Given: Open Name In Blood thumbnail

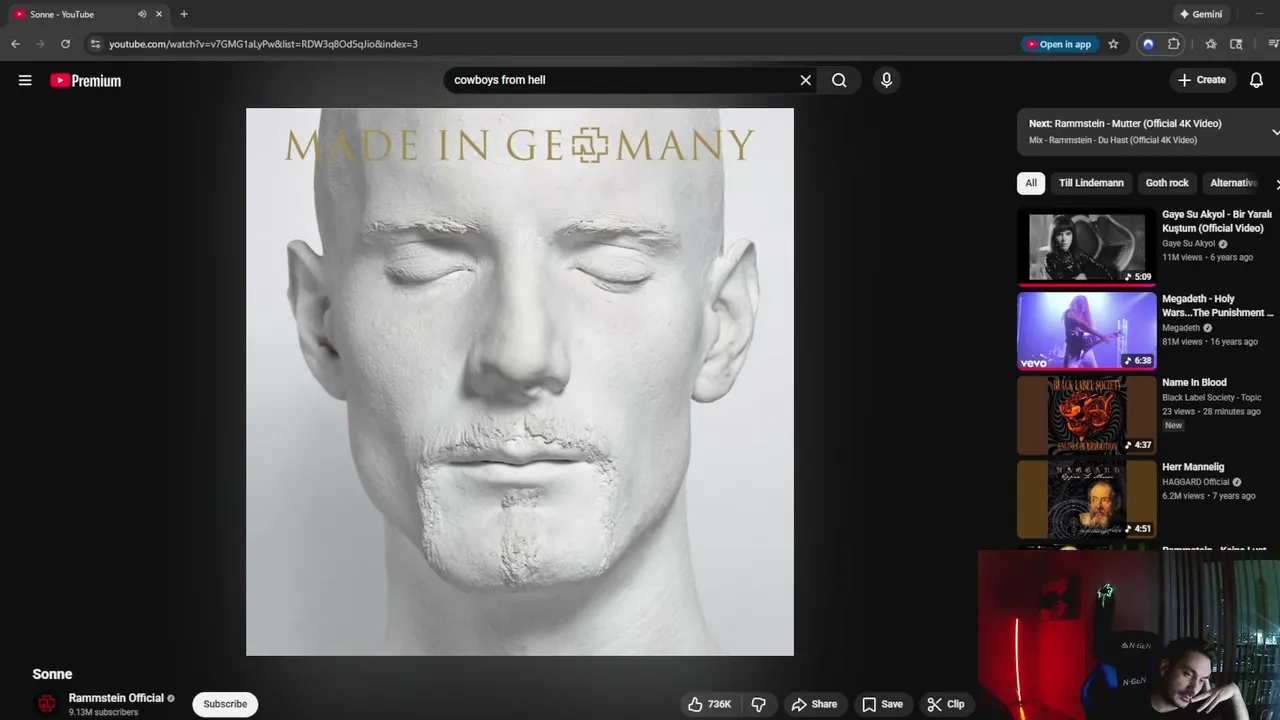Looking at the screenshot, I should [1087, 415].
